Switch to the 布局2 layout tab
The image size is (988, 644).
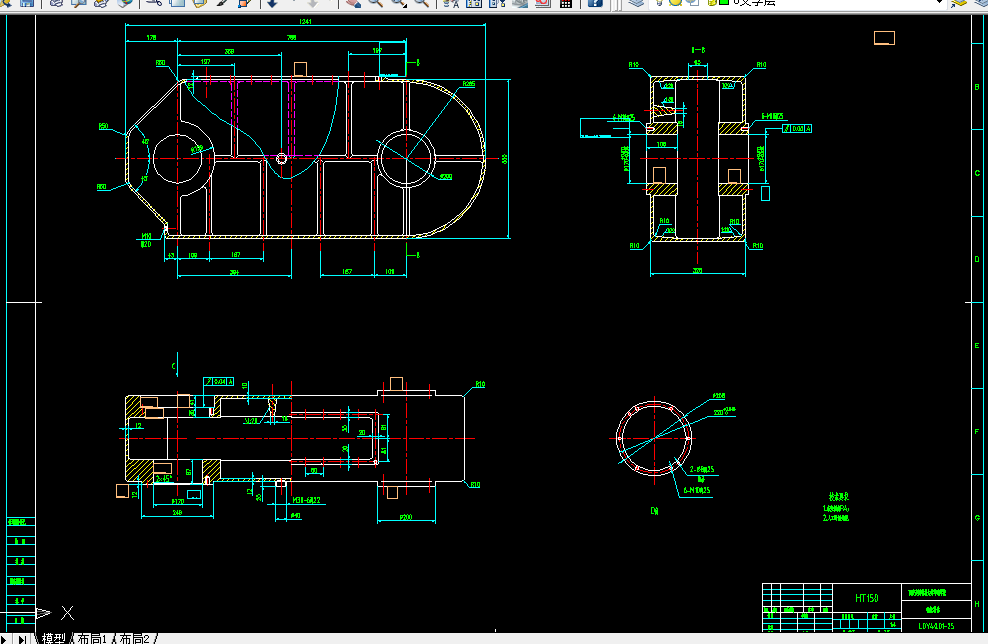point(135,638)
